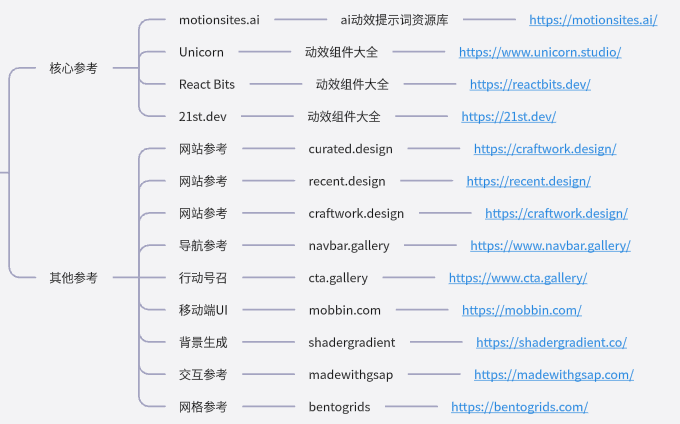This screenshot has height=424, width=680.
Task: Select the plain-text bentogrids node
Action: coord(339,407)
